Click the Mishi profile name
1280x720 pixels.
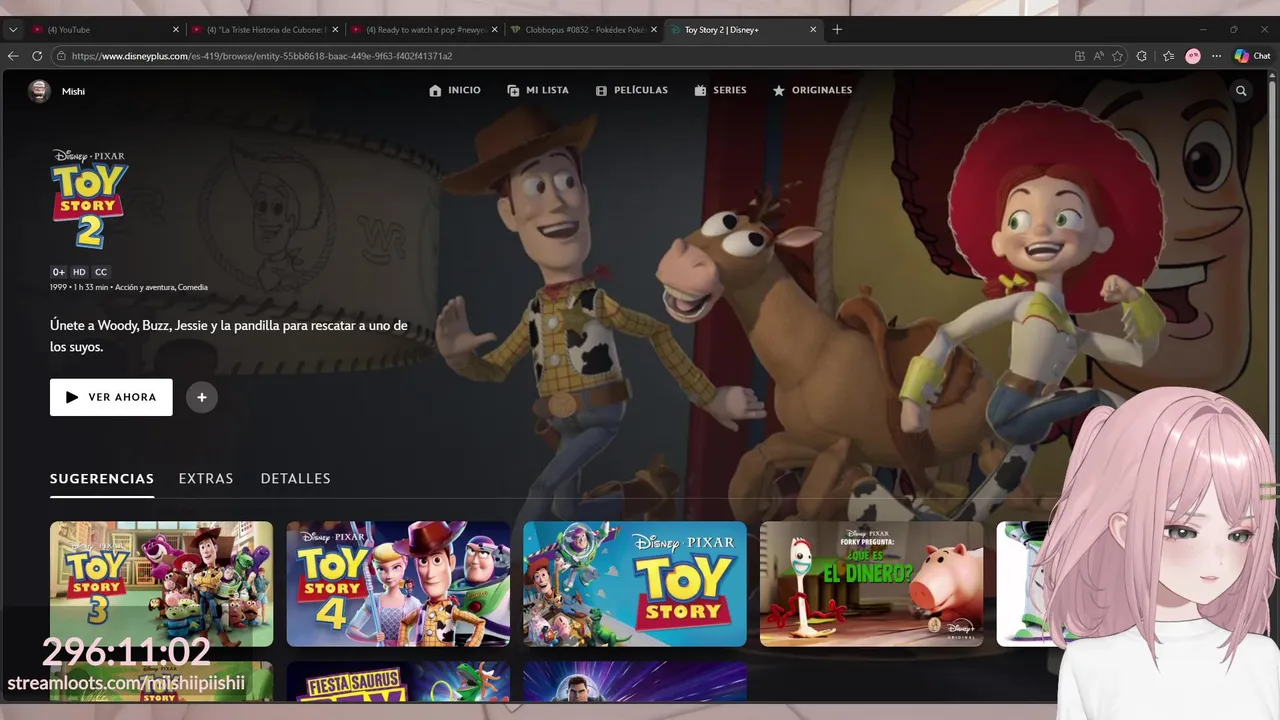tap(73, 91)
